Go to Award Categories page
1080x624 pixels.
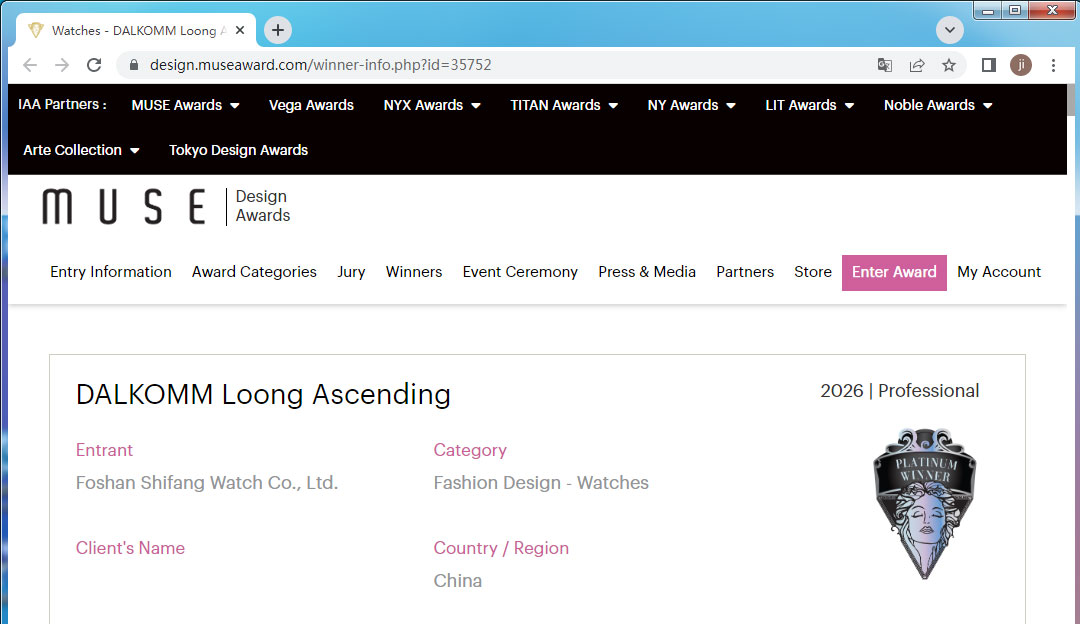pos(254,272)
